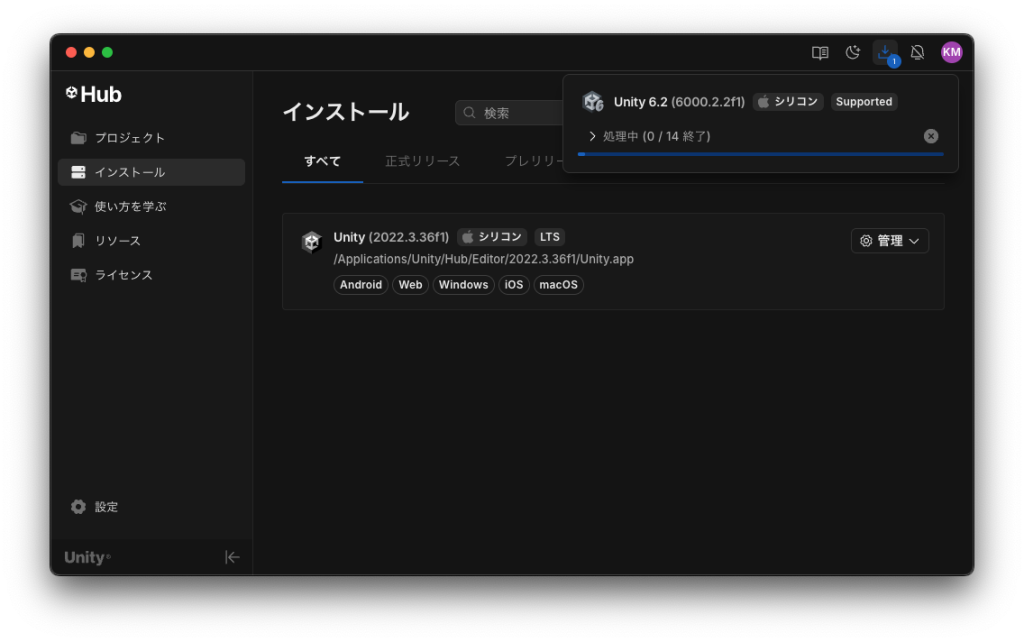
Task: Click the Unity 6.2 (6000.2.2f1) title
Action: (x=679, y=102)
